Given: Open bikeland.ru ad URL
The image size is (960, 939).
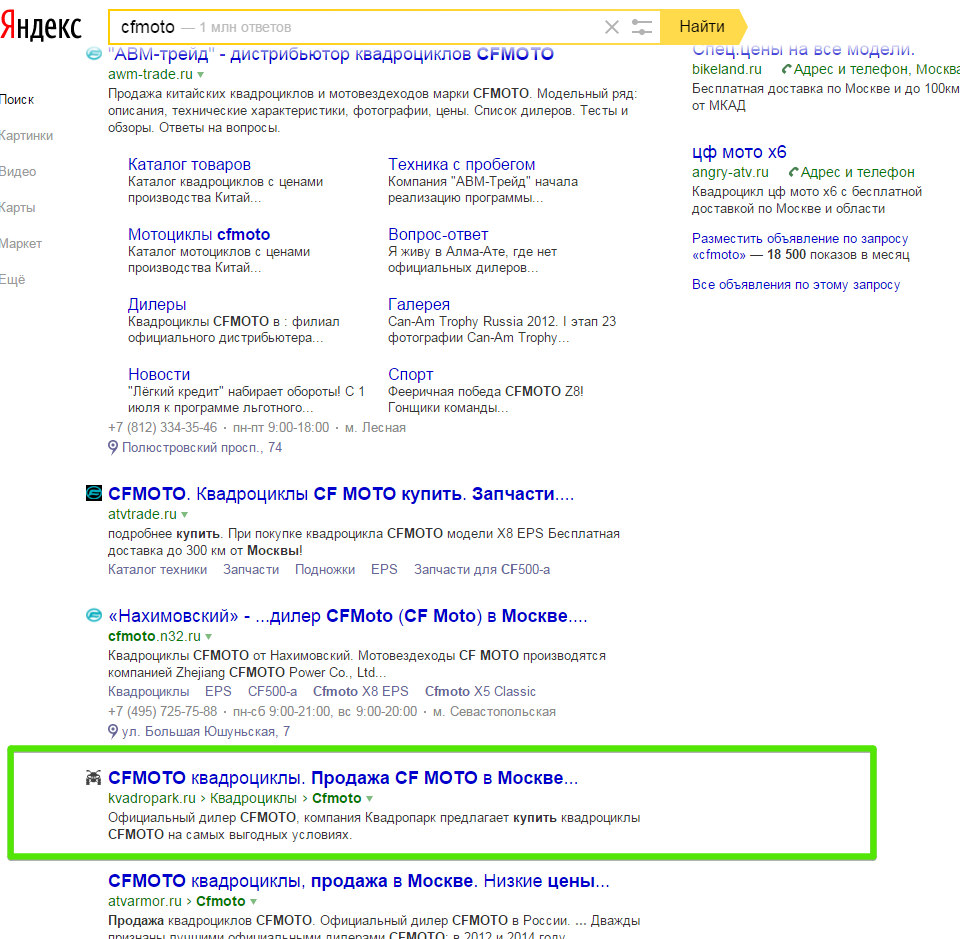Looking at the screenshot, I should (727, 69).
